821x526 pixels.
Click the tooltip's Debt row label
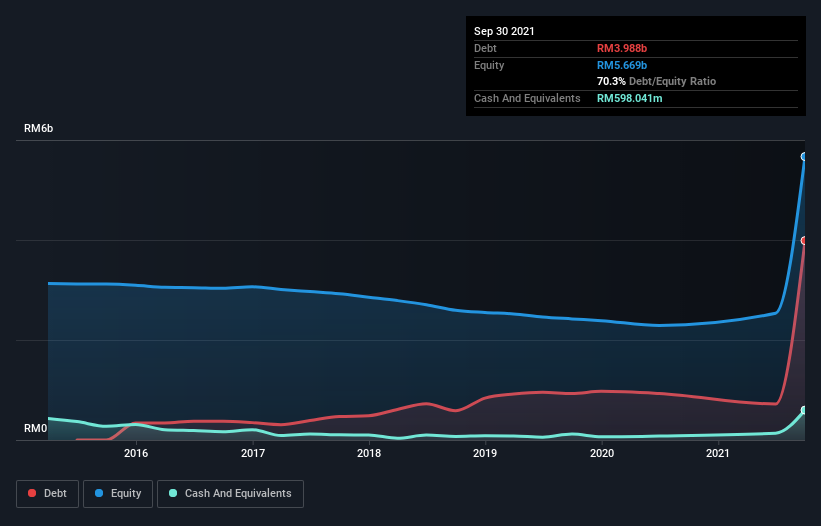[485, 48]
